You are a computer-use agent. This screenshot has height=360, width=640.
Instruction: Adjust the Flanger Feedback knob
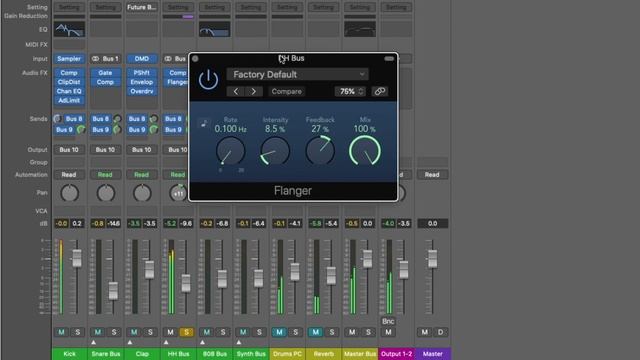coord(320,151)
